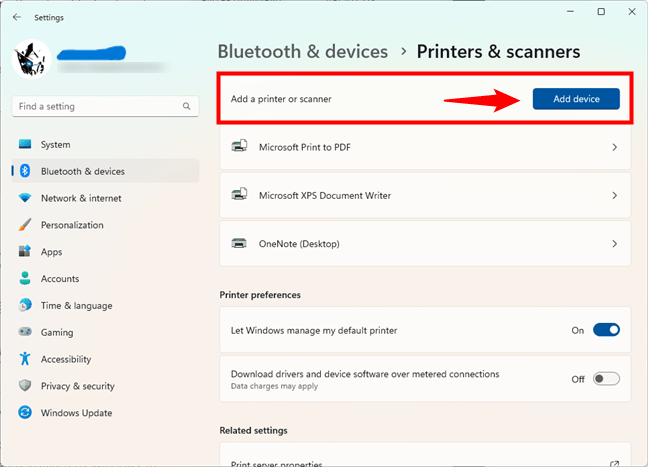Screen dimensions: 648x467
Task: Click the Find a setting search box
Action: pos(105,107)
